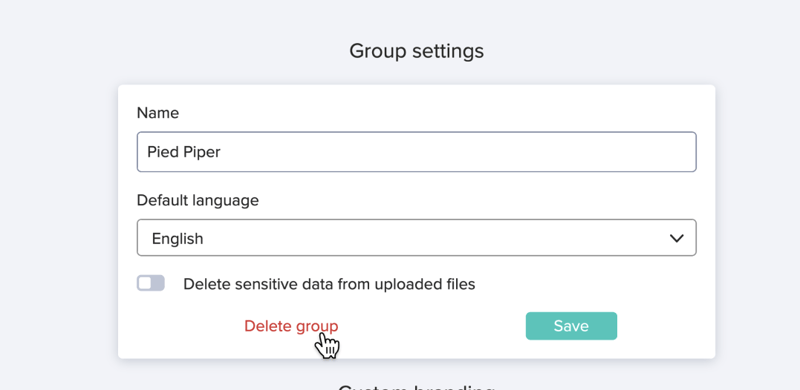The width and height of the screenshot is (800, 390).
Task: Click the 'Delete sensitive data from uploaded files' label
Action: 329,284
